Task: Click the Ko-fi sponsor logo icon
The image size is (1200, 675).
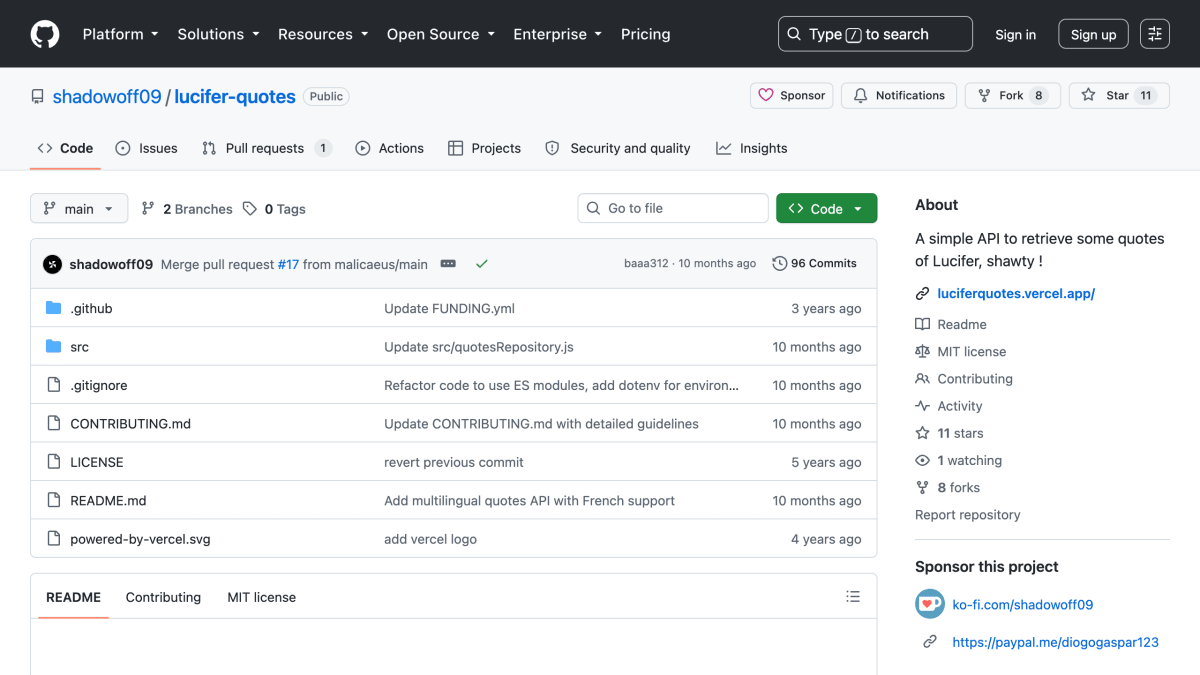Action: (x=930, y=604)
